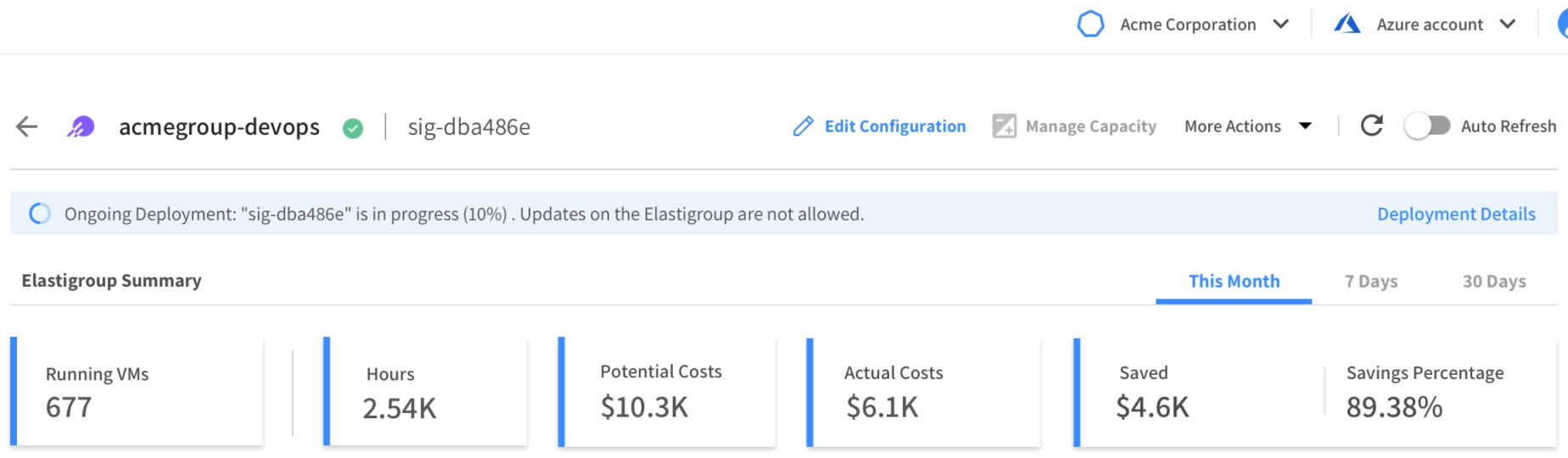Click the Azure logo icon

[1347, 24]
